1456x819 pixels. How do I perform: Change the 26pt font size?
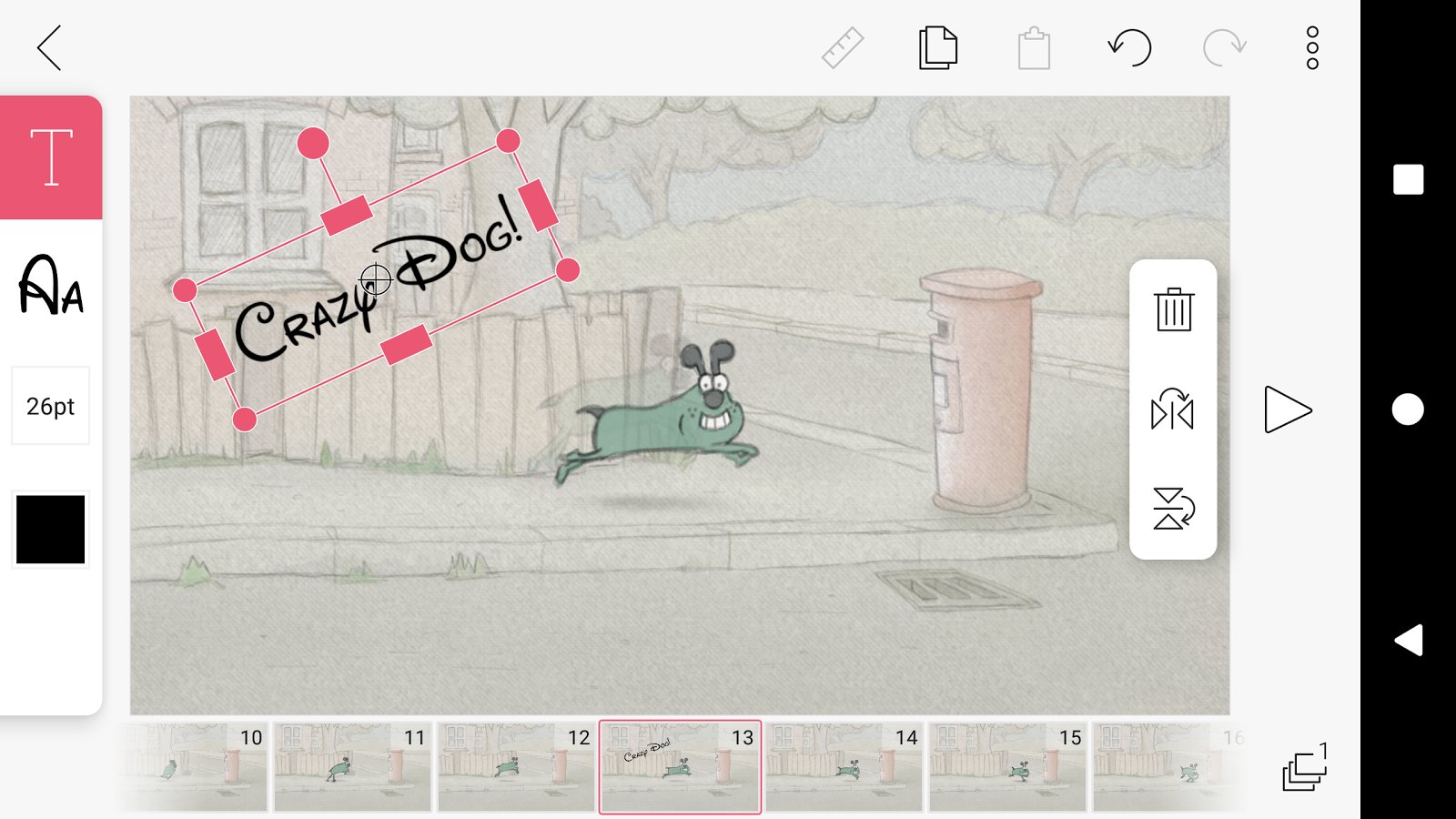tap(50, 406)
